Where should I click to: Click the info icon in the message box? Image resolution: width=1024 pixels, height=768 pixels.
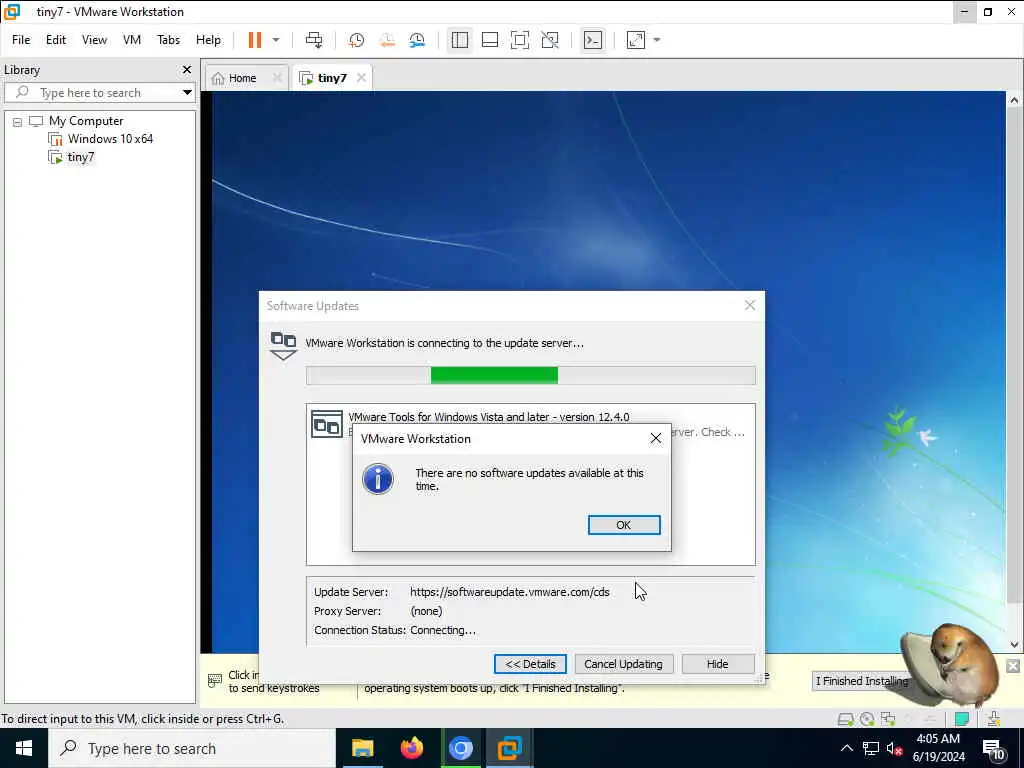(378, 479)
